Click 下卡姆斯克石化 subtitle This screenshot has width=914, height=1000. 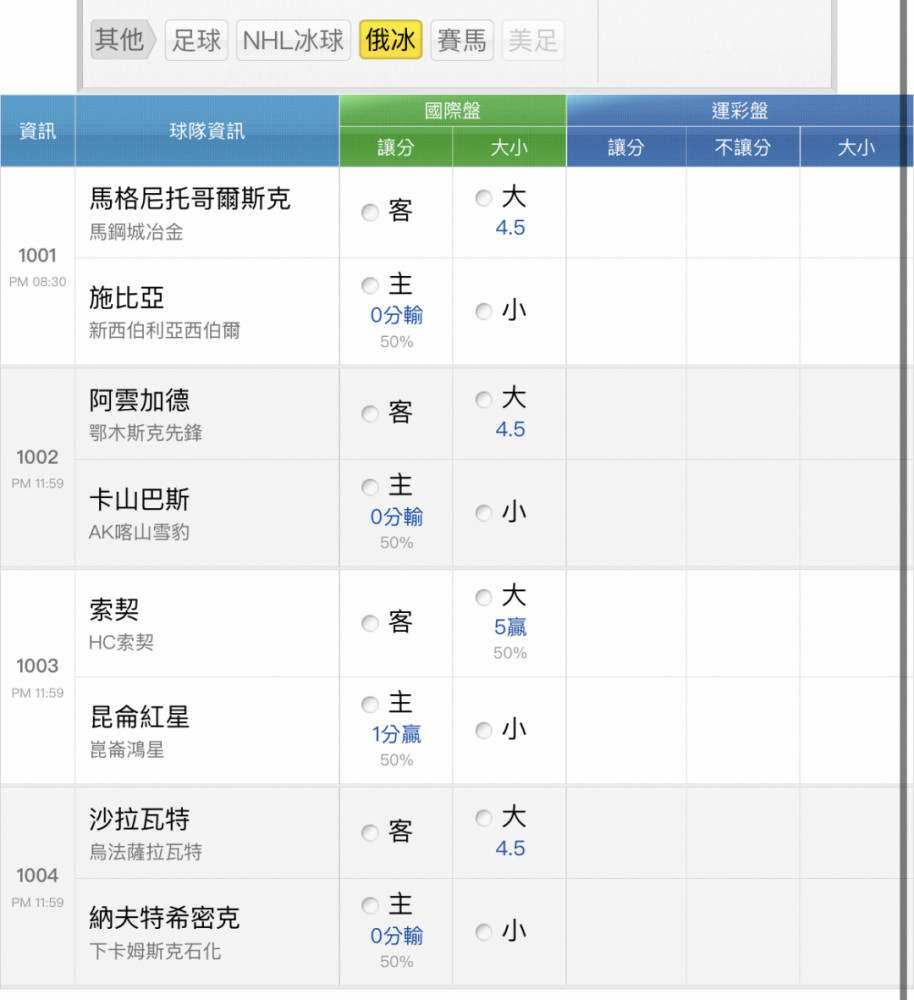(x=155, y=951)
